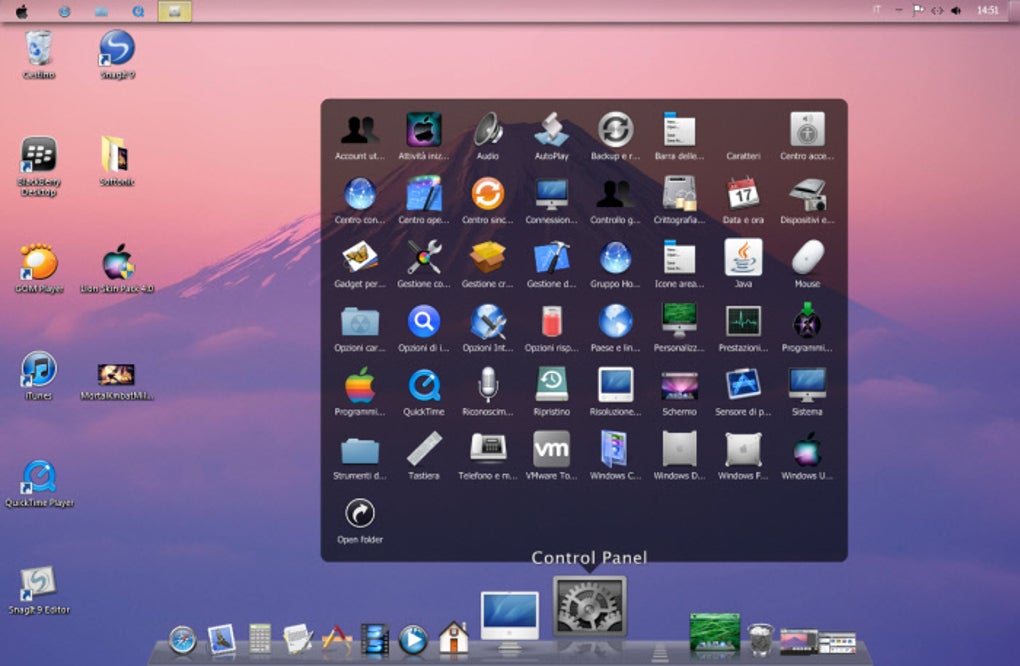Open the trash can in dock

(760, 639)
